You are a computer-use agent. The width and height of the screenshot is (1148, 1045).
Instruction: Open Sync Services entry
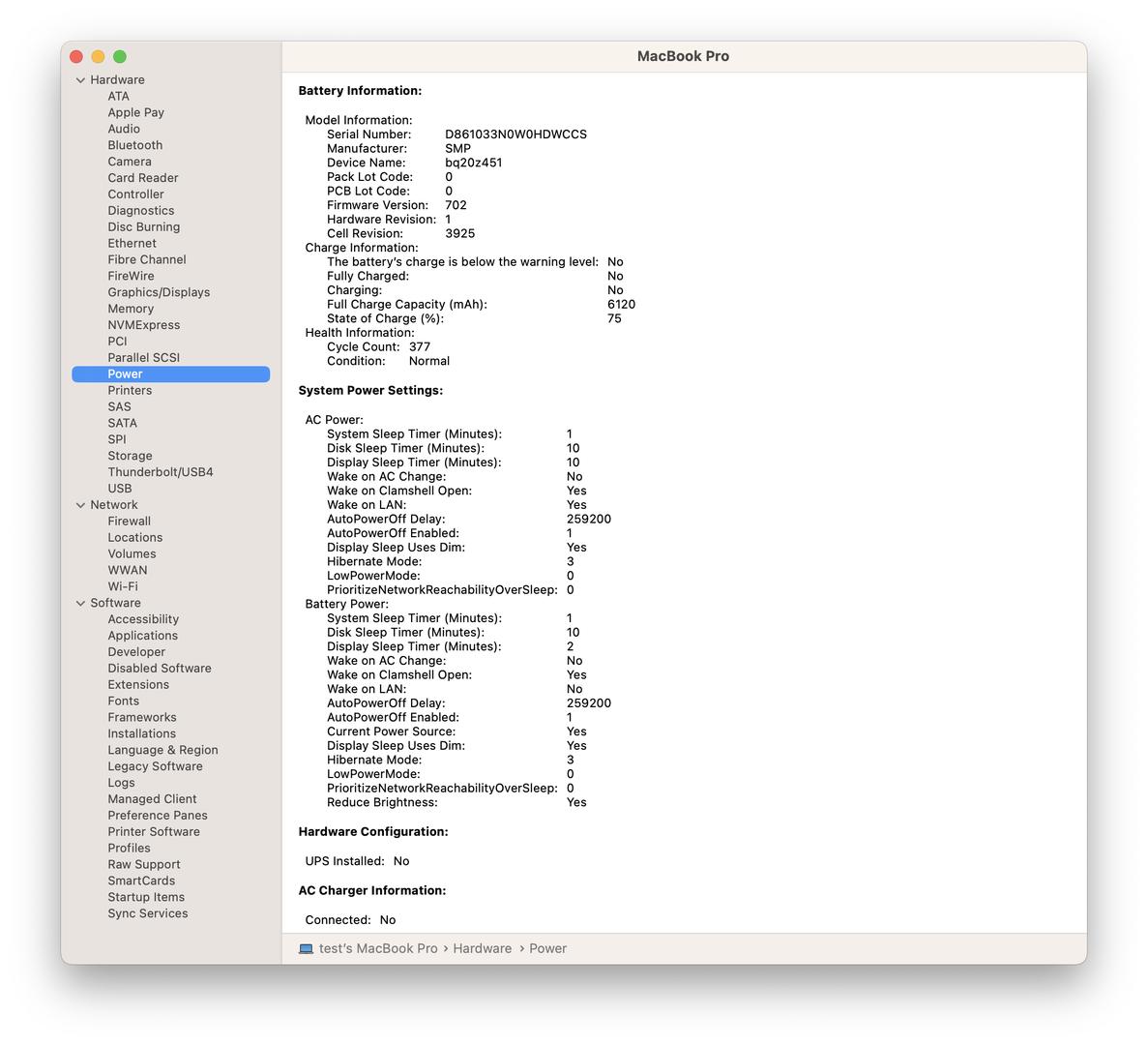coord(148,914)
